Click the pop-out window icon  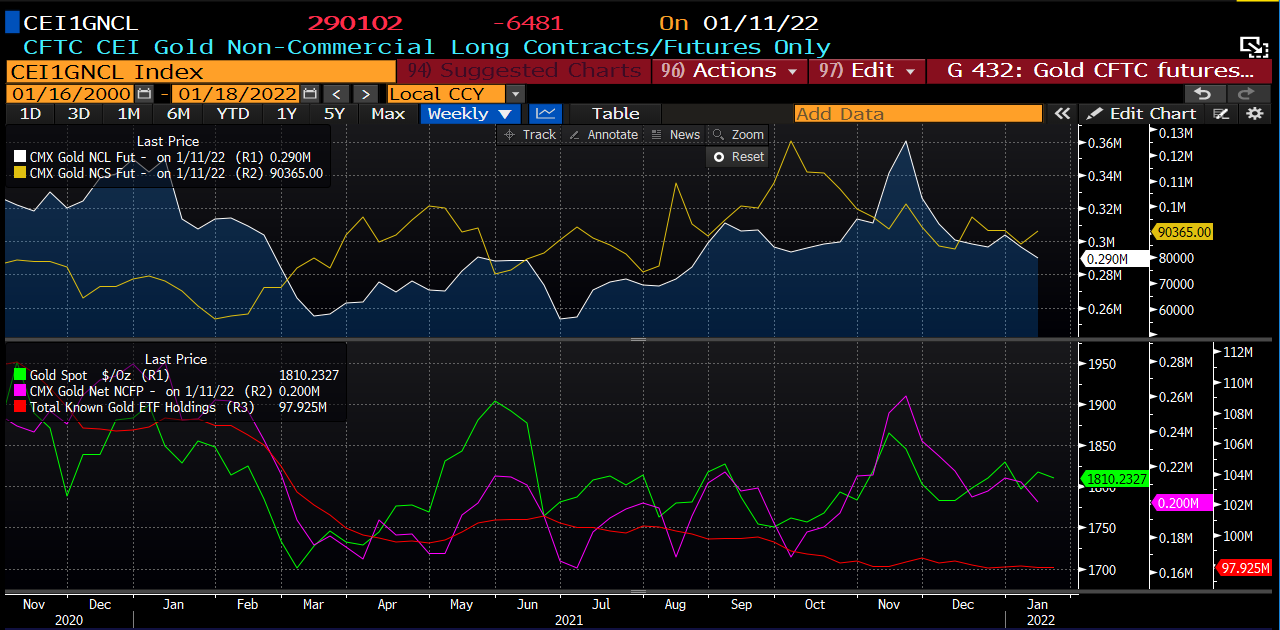click(x=1252, y=46)
